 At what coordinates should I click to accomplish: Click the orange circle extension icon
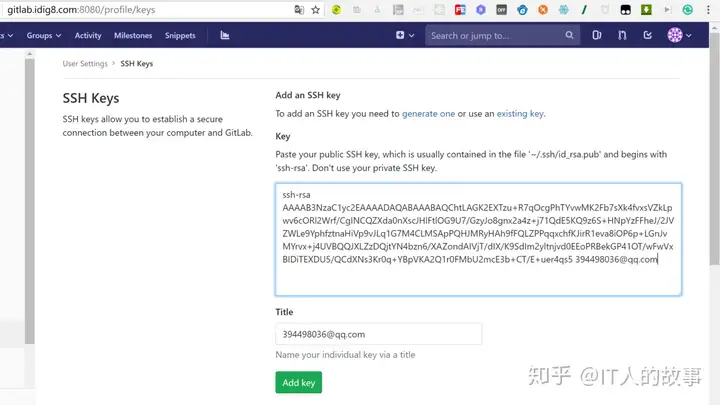click(543, 10)
